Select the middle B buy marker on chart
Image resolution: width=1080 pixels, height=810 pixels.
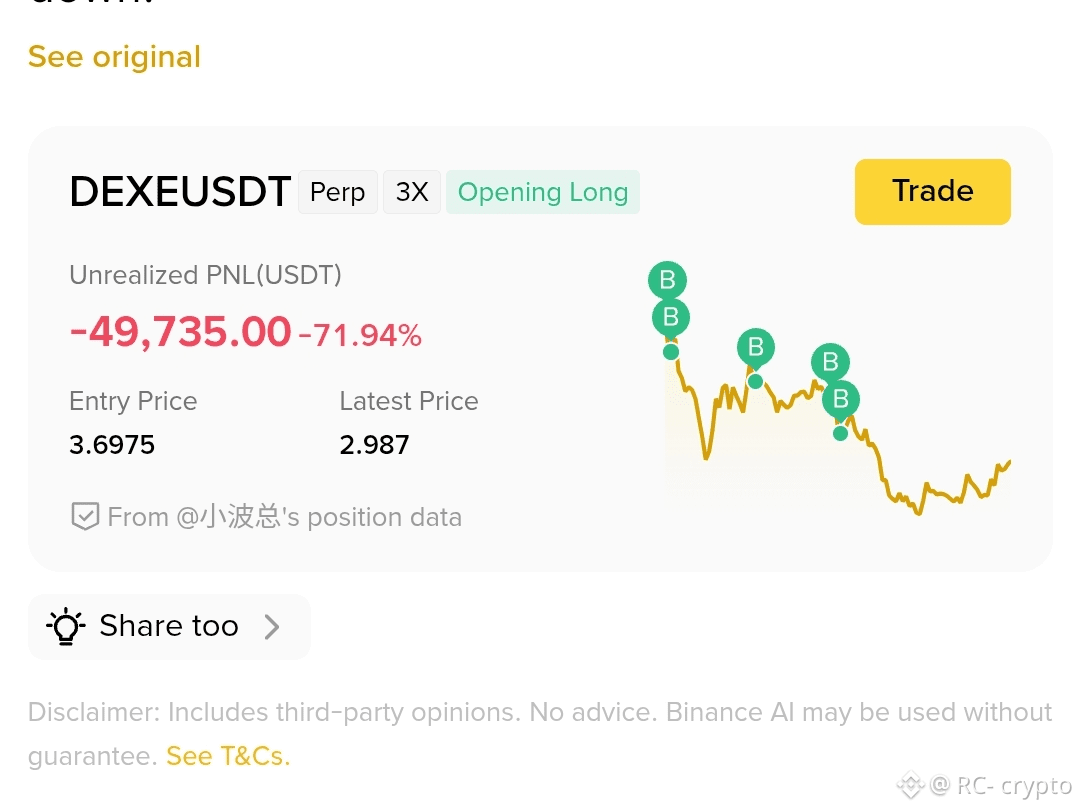(756, 347)
